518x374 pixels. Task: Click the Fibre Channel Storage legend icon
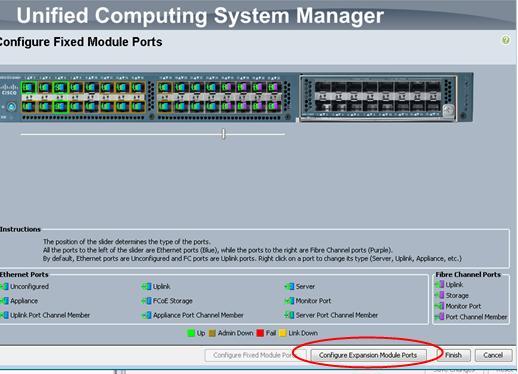[440, 295]
